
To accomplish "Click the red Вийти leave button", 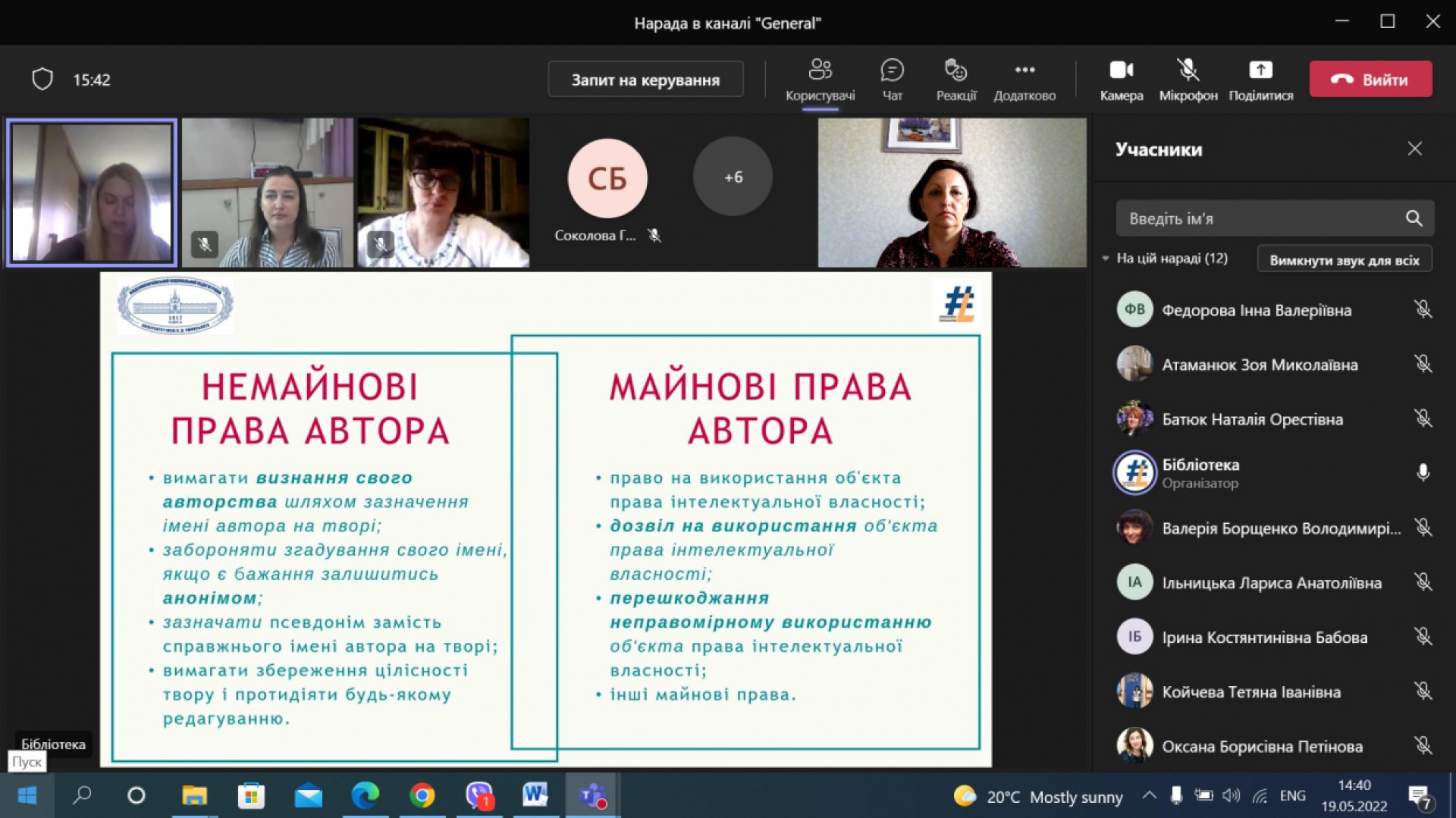I will point(1370,80).
